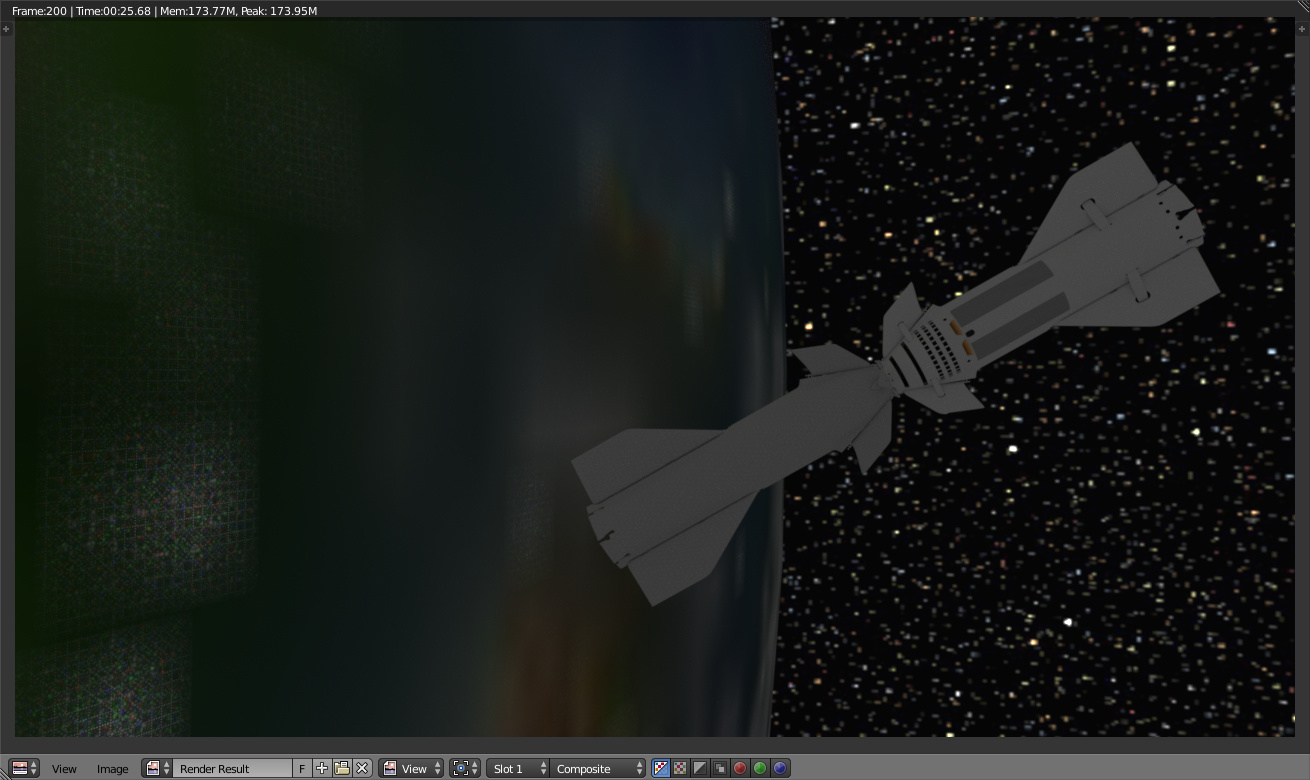Expand the left tool shelf plus tab
The height and width of the screenshot is (780, 1310).
click(x=6, y=28)
